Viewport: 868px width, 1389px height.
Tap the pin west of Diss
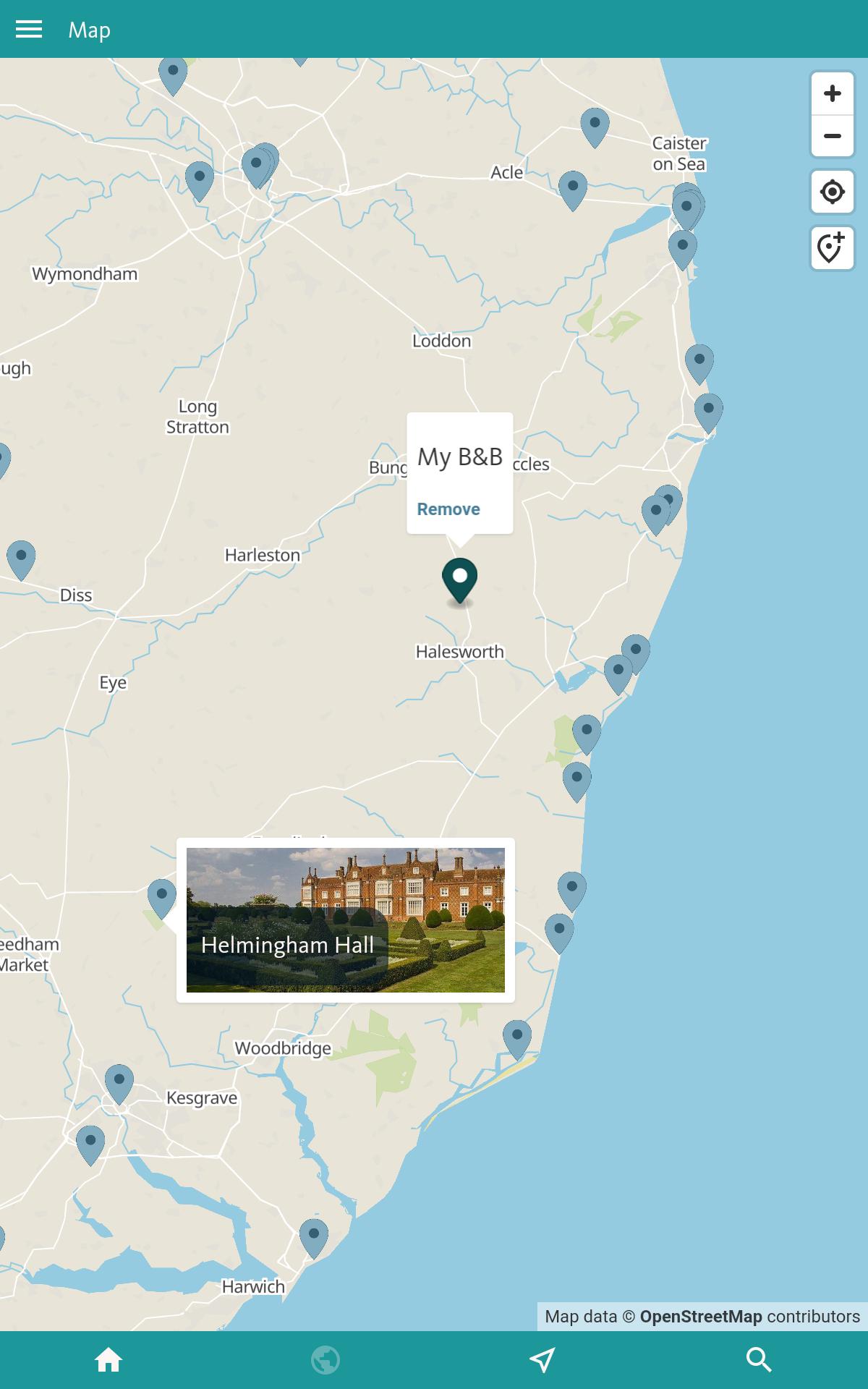[21, 560]
